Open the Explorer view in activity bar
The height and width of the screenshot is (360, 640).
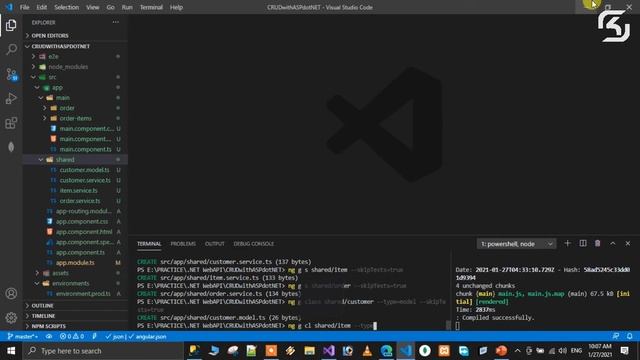11,25
